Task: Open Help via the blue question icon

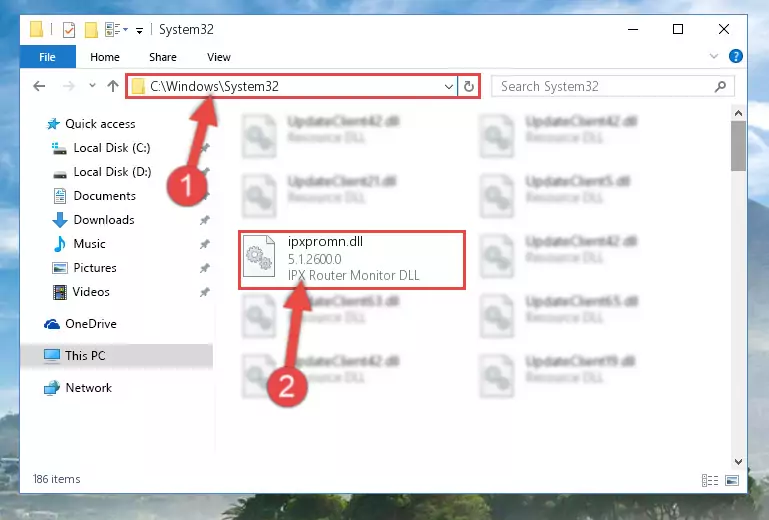Action: pos(735,56)
